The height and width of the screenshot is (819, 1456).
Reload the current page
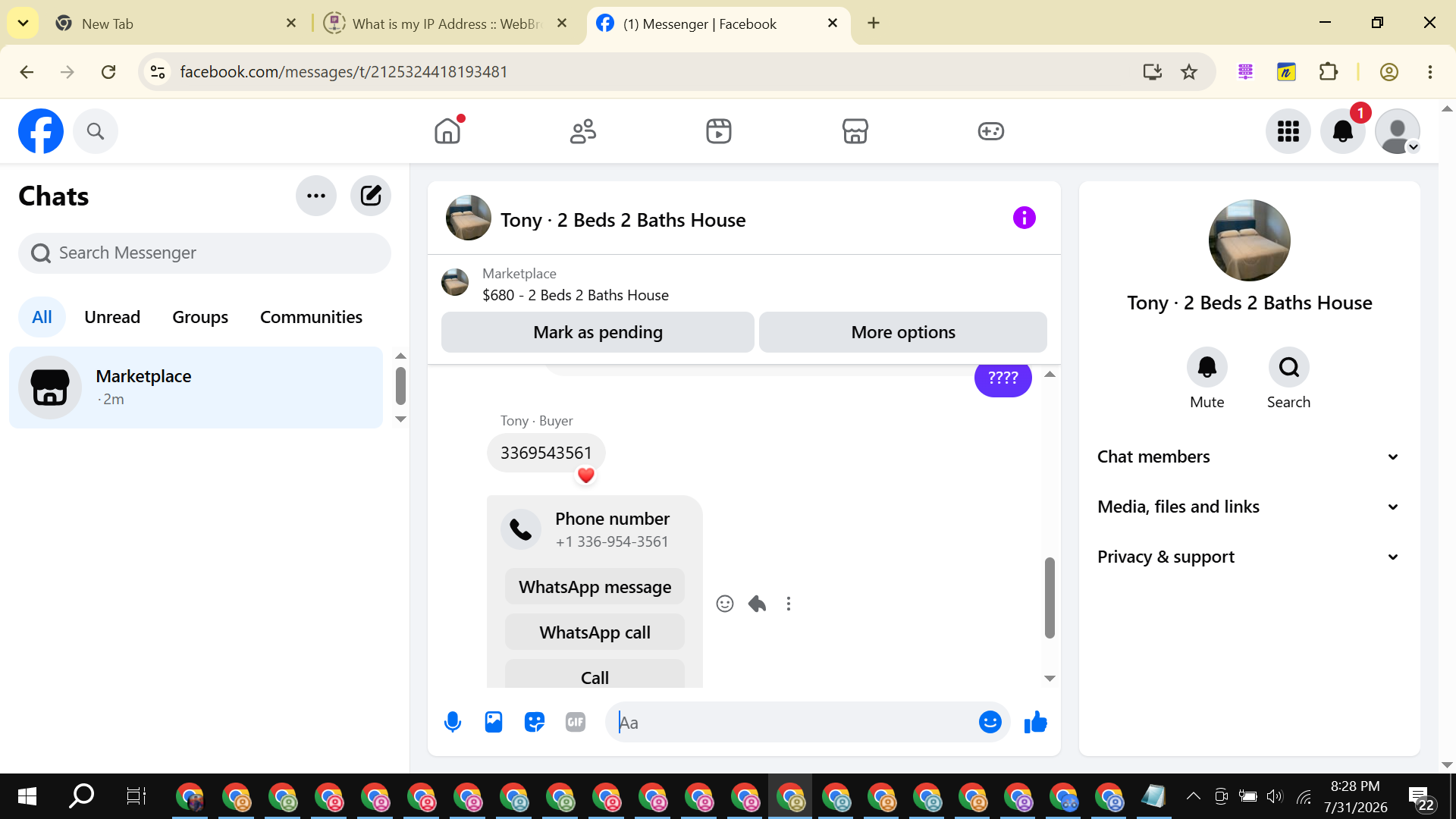108,72
